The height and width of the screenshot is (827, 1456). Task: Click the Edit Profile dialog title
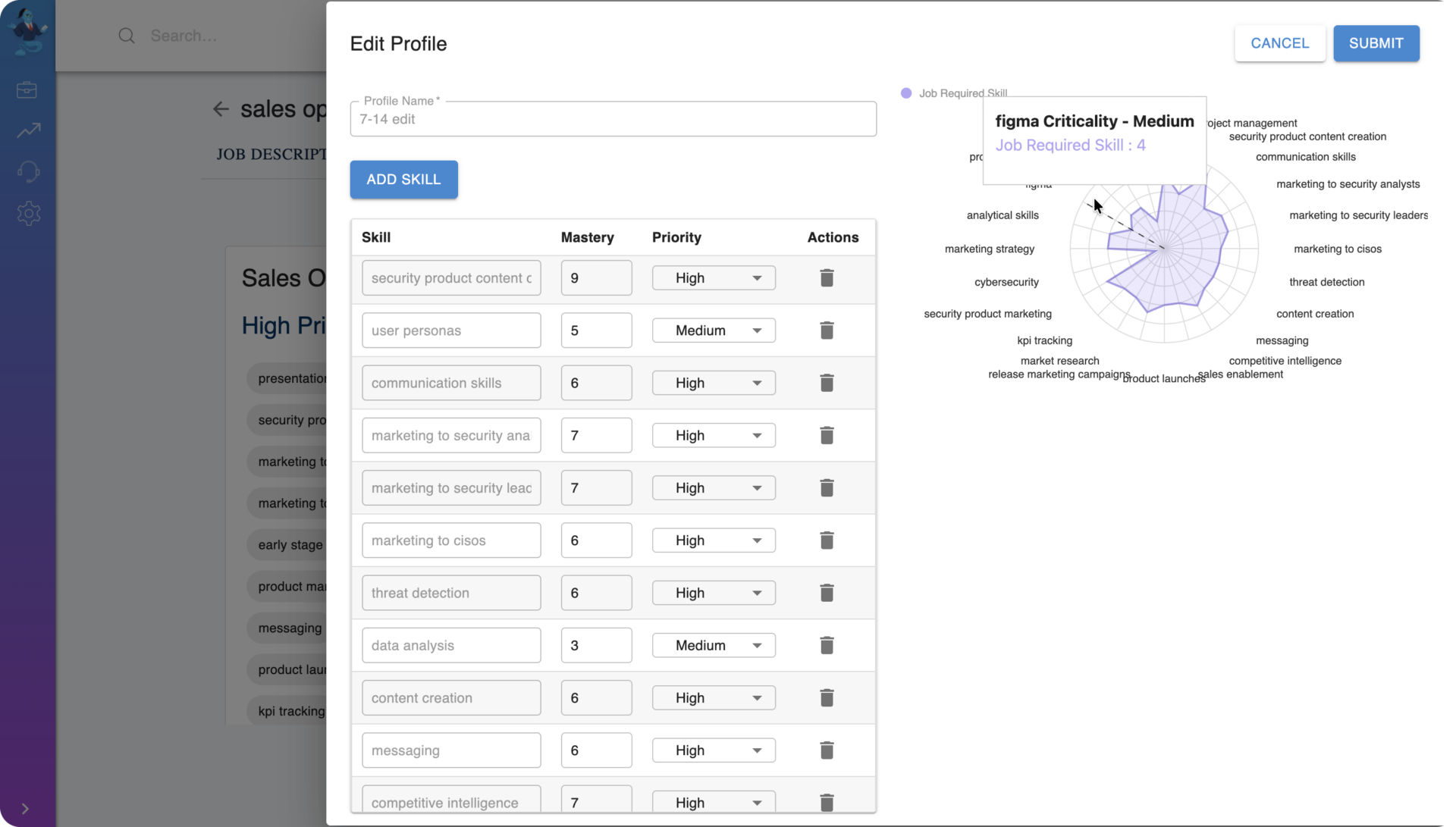point(398,44)
